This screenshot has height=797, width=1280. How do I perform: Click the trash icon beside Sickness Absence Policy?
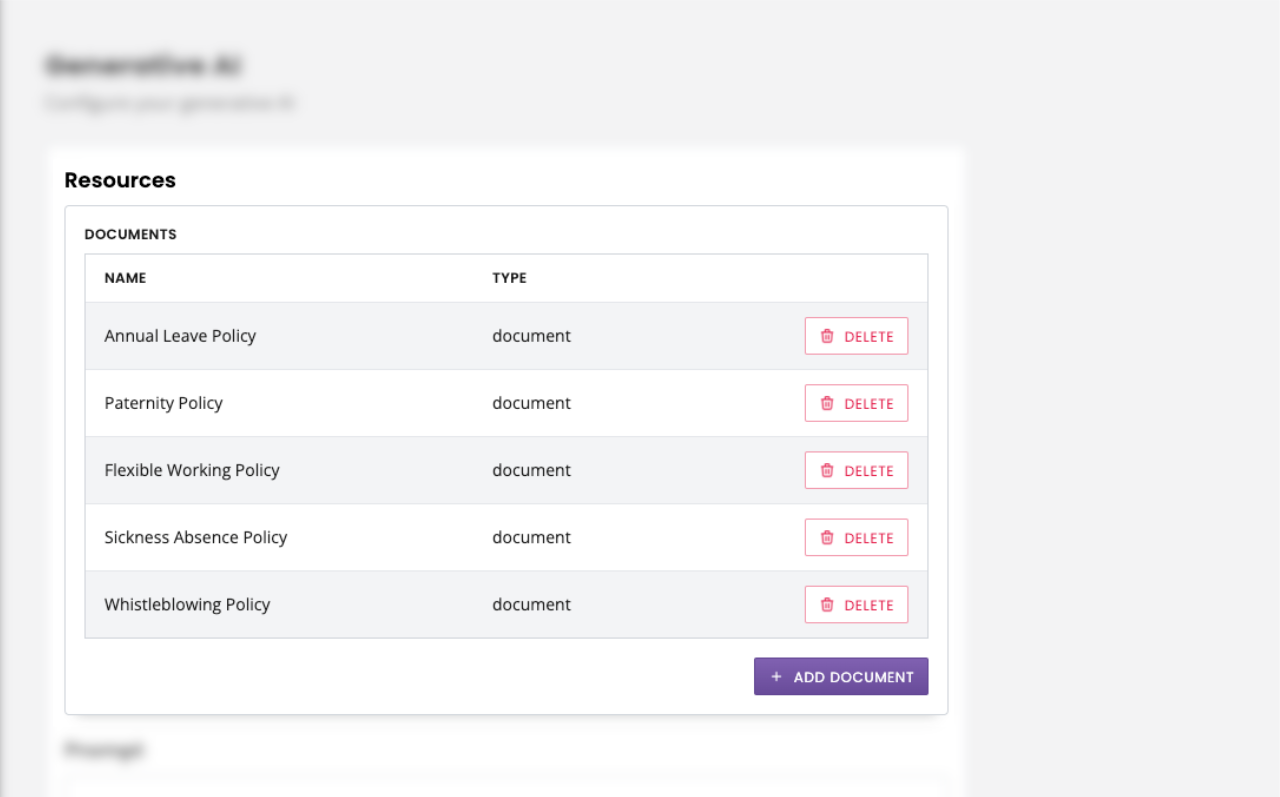pyautogui.click(x=827, y=537)
